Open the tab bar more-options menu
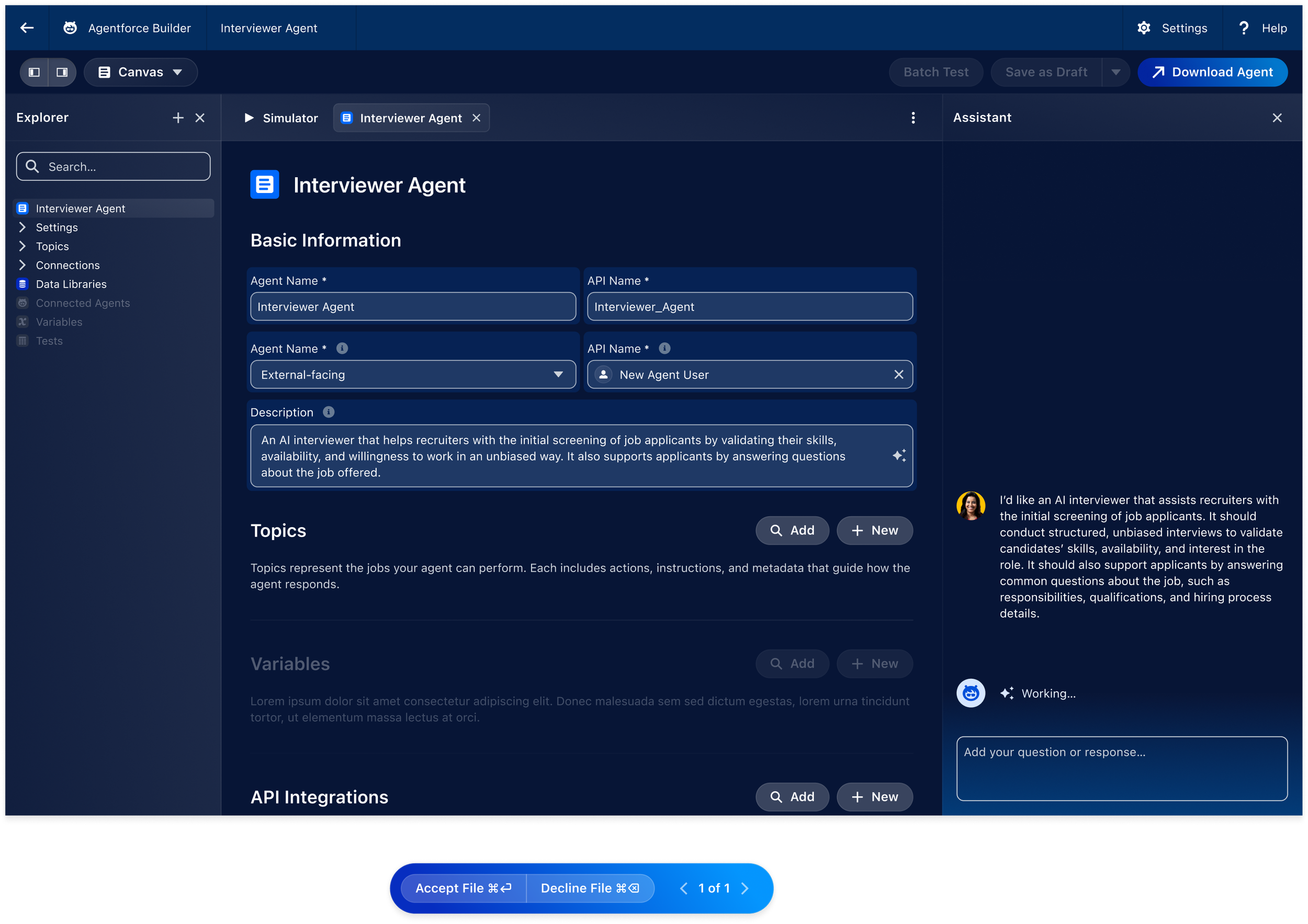Viewport: 1308px width, 924px height. pos(912,118)
